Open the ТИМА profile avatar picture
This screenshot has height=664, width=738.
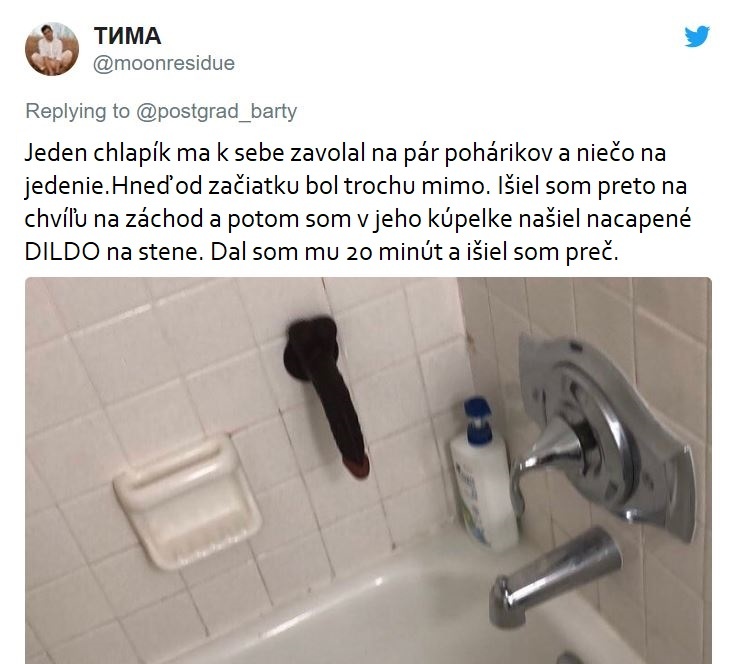coord(52,49)
